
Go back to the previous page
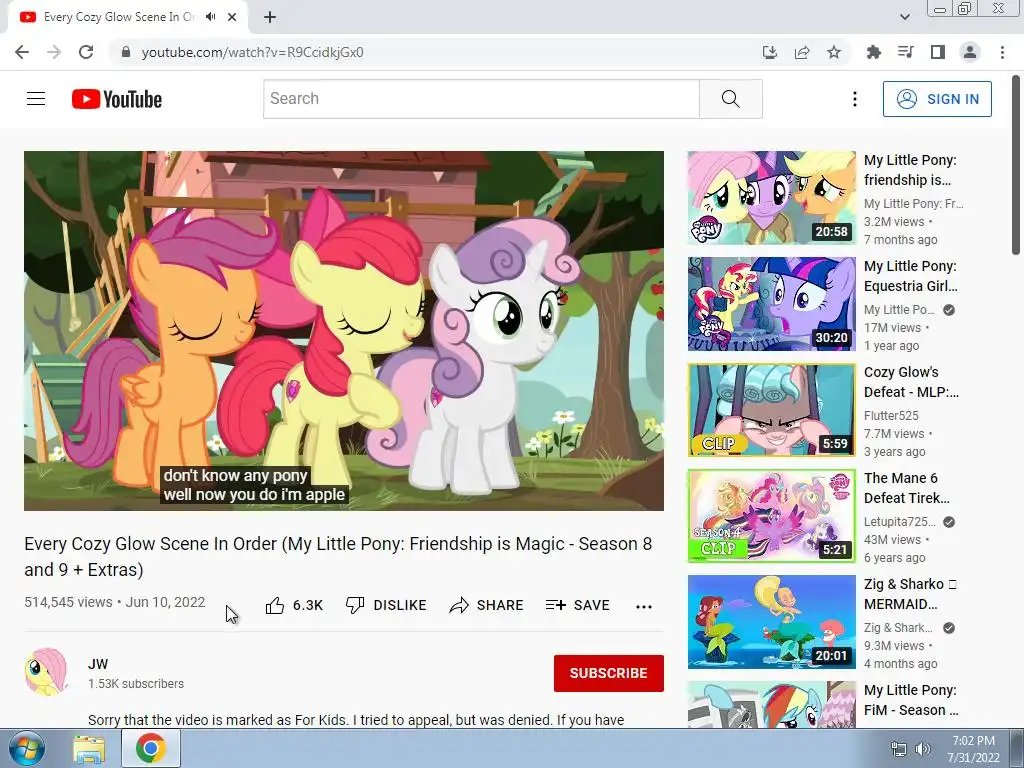pos(22,52)
